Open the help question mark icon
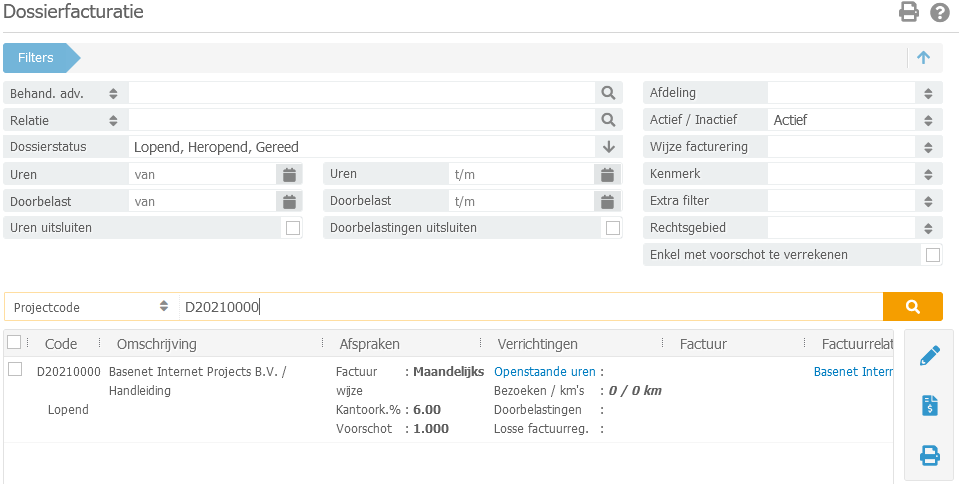Viewport: 959px width, 484px height. click(939, 13)
